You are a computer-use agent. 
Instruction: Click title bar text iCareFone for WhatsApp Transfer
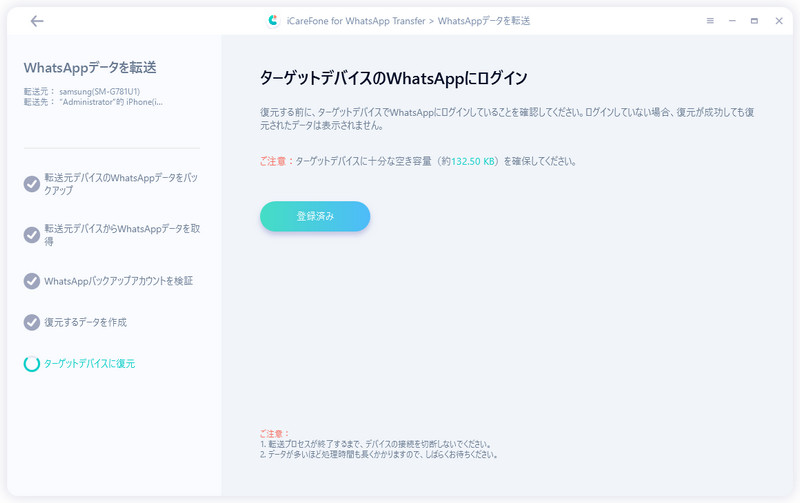[x=356, y=21]
